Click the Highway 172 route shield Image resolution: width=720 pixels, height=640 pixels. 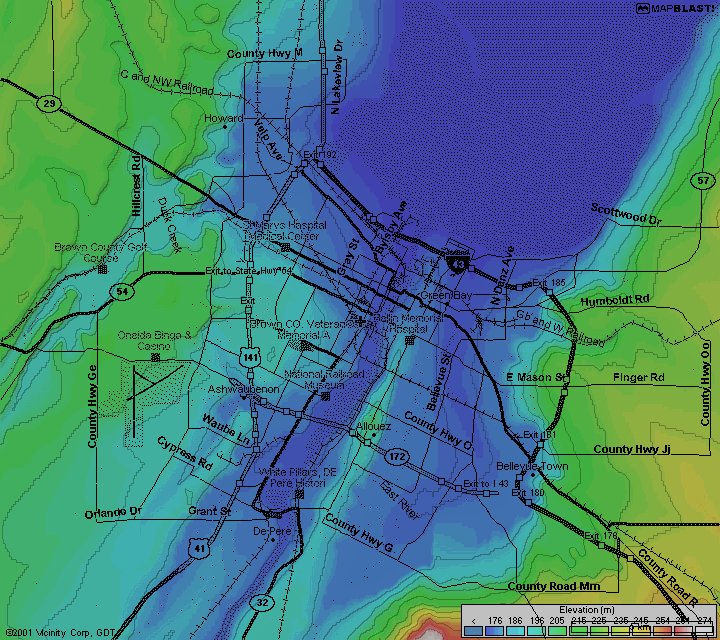coord(397,457)
